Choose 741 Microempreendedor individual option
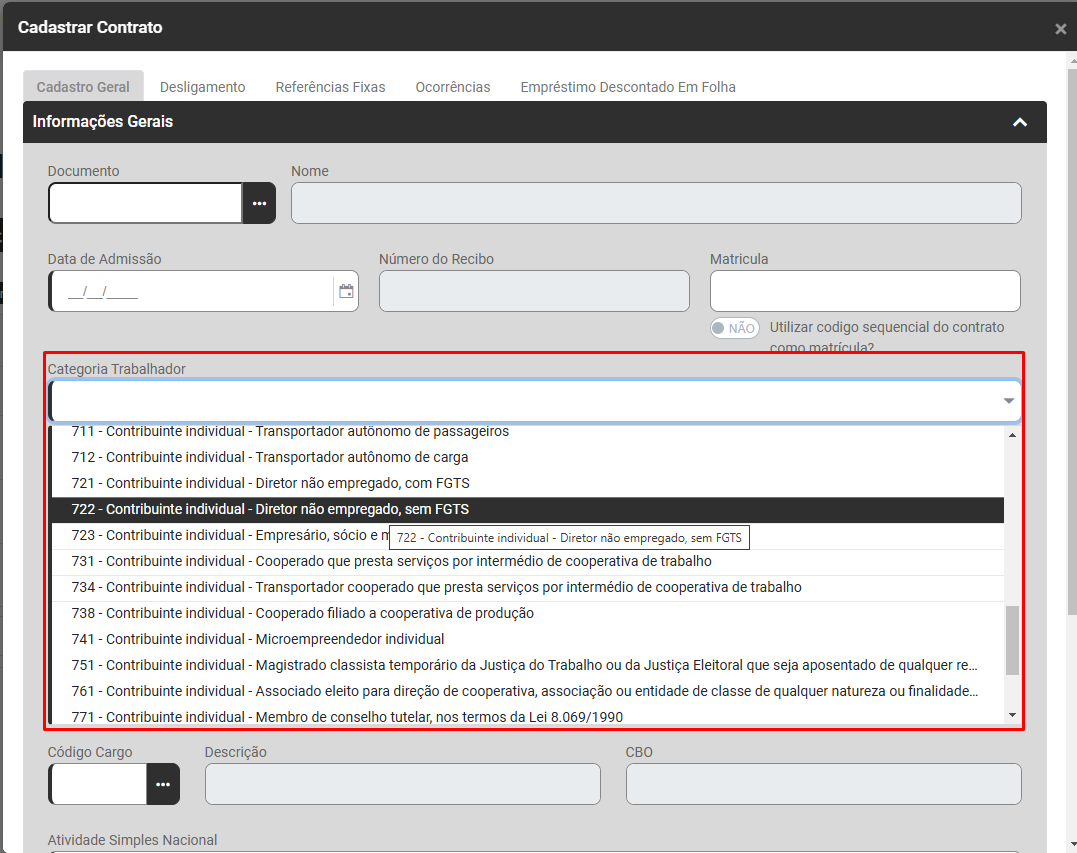The height and width of the screenshot is (853, 1077). tap(258, 639)
